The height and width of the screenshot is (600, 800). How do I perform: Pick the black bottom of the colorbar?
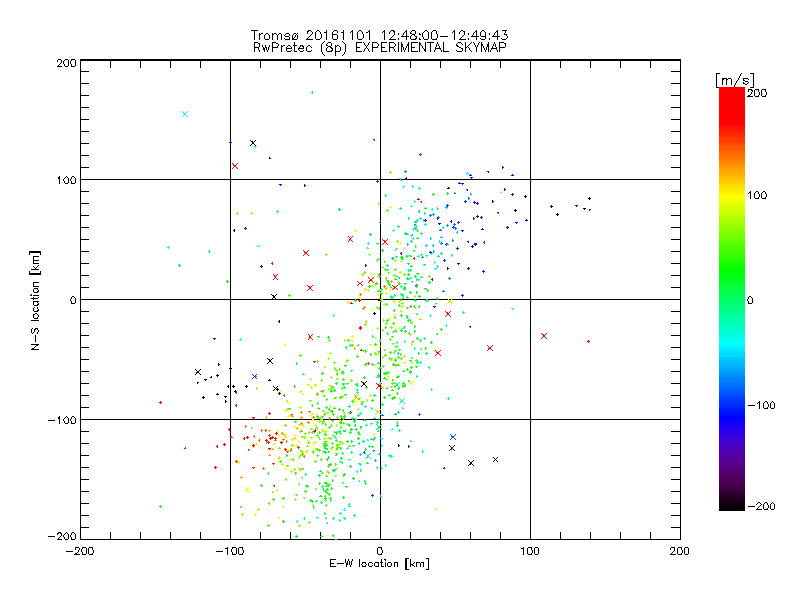tap(732, 504)
